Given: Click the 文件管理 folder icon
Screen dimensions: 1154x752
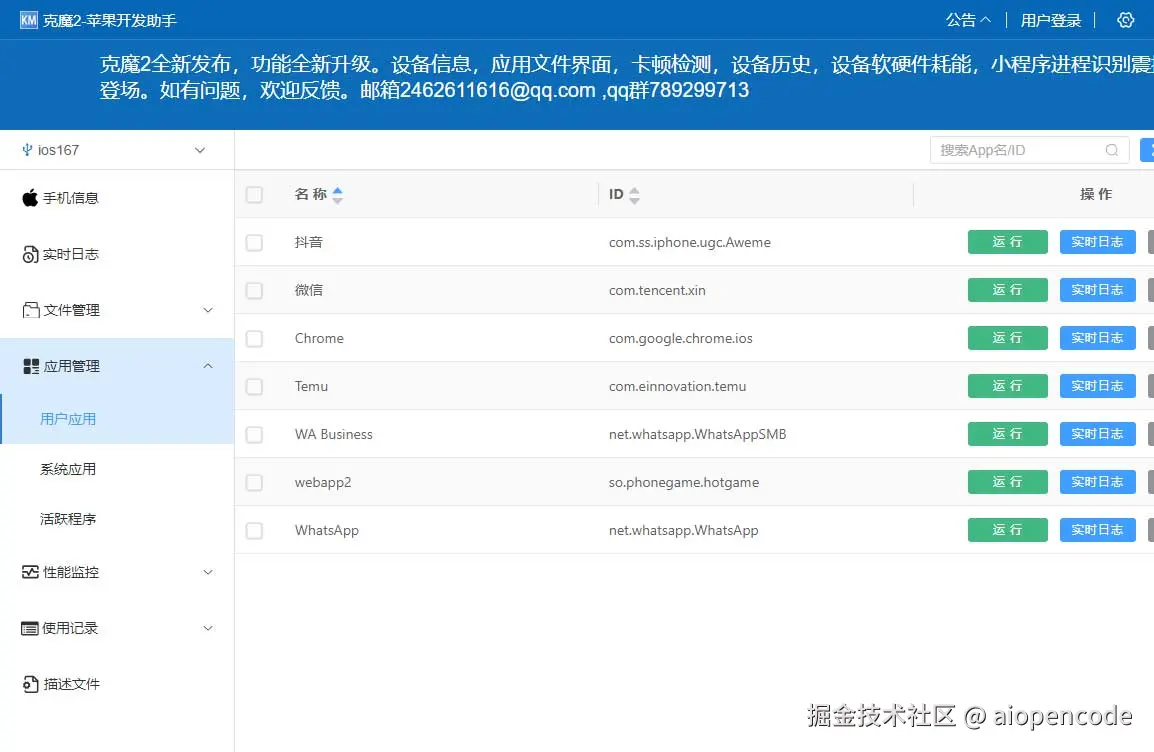Looking at the screenshot, I should [31, 310].
